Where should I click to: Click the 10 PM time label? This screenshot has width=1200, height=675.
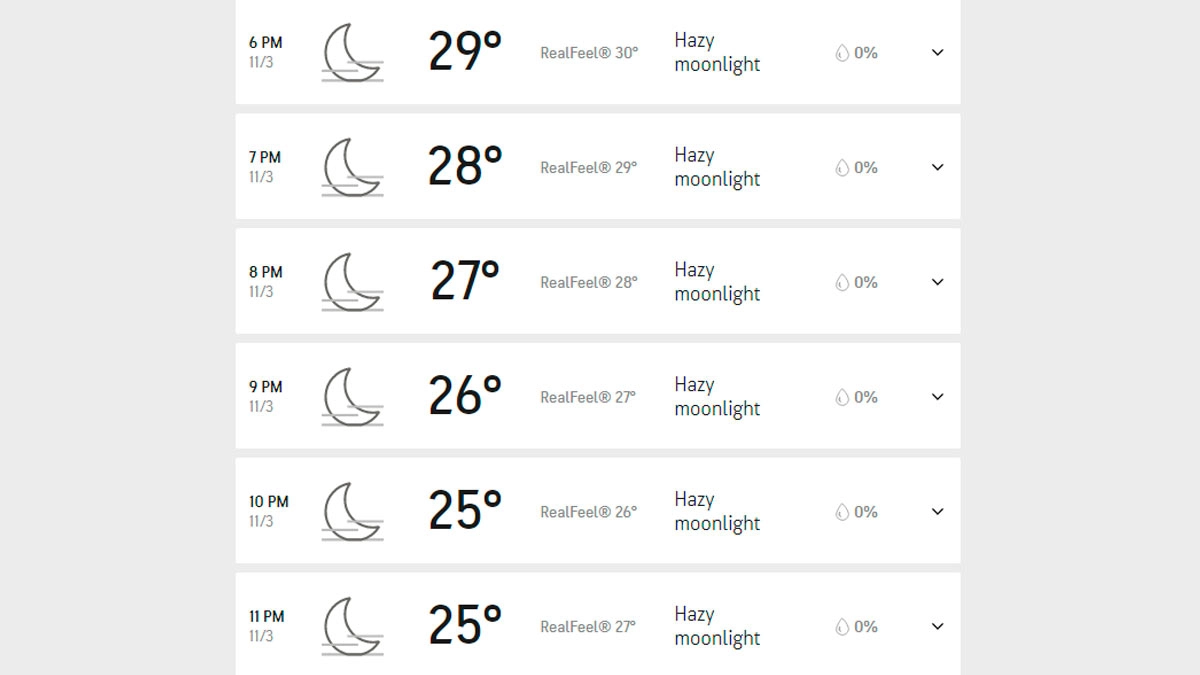(x=268, y=502)
